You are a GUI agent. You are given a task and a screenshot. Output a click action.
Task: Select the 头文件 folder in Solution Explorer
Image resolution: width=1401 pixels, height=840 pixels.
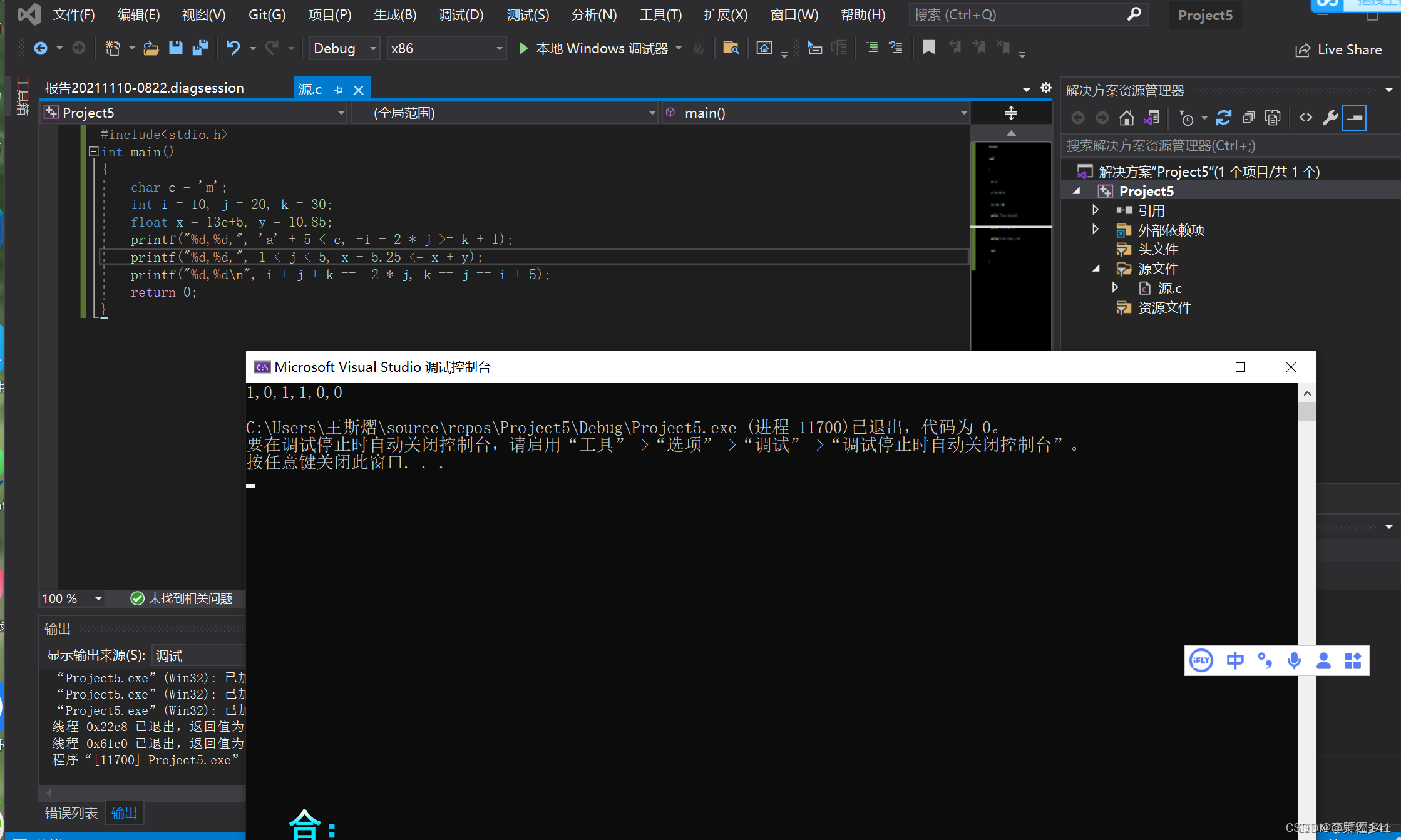tap(1157, 249)
